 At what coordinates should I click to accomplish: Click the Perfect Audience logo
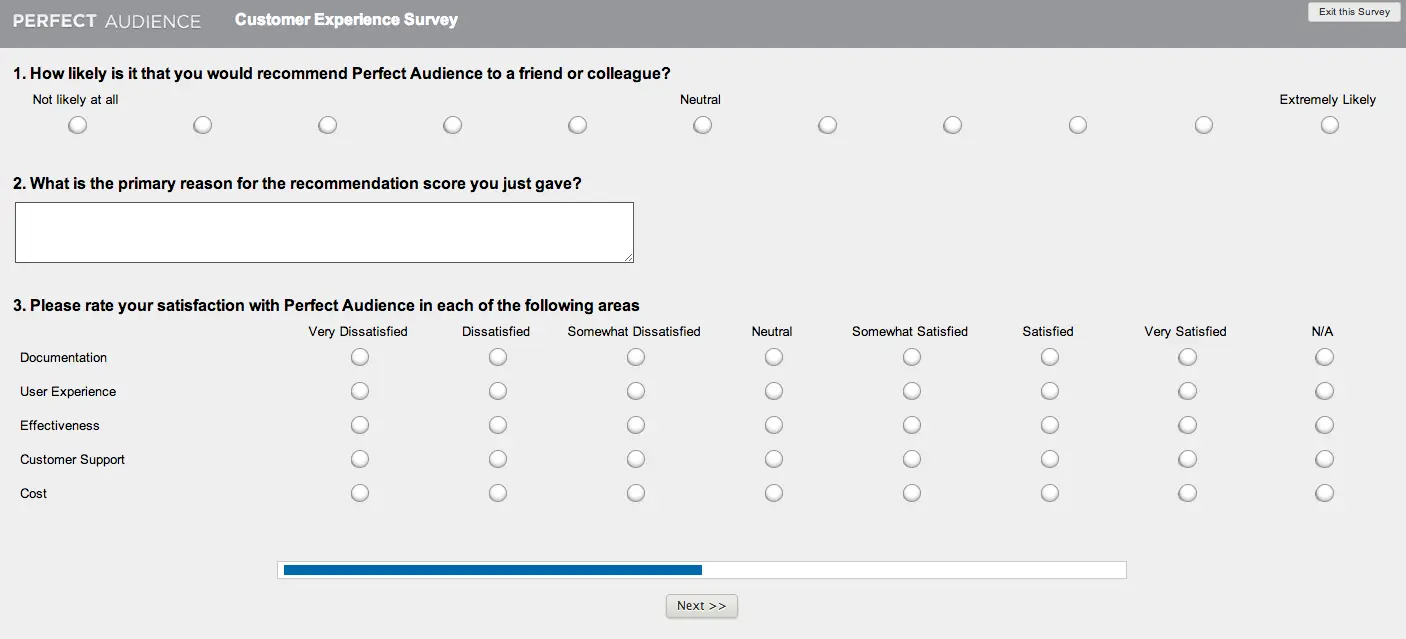tap(105, 20)
